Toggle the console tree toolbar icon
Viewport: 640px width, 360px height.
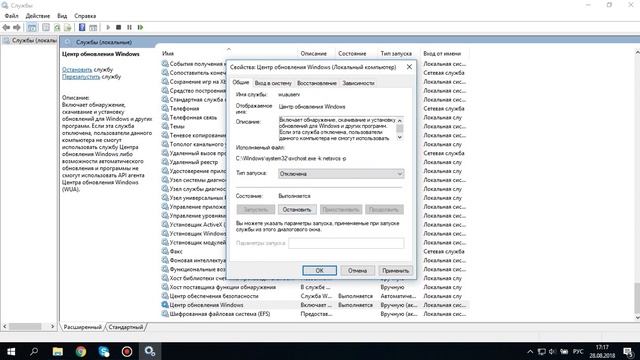click(x=31, y=27)
